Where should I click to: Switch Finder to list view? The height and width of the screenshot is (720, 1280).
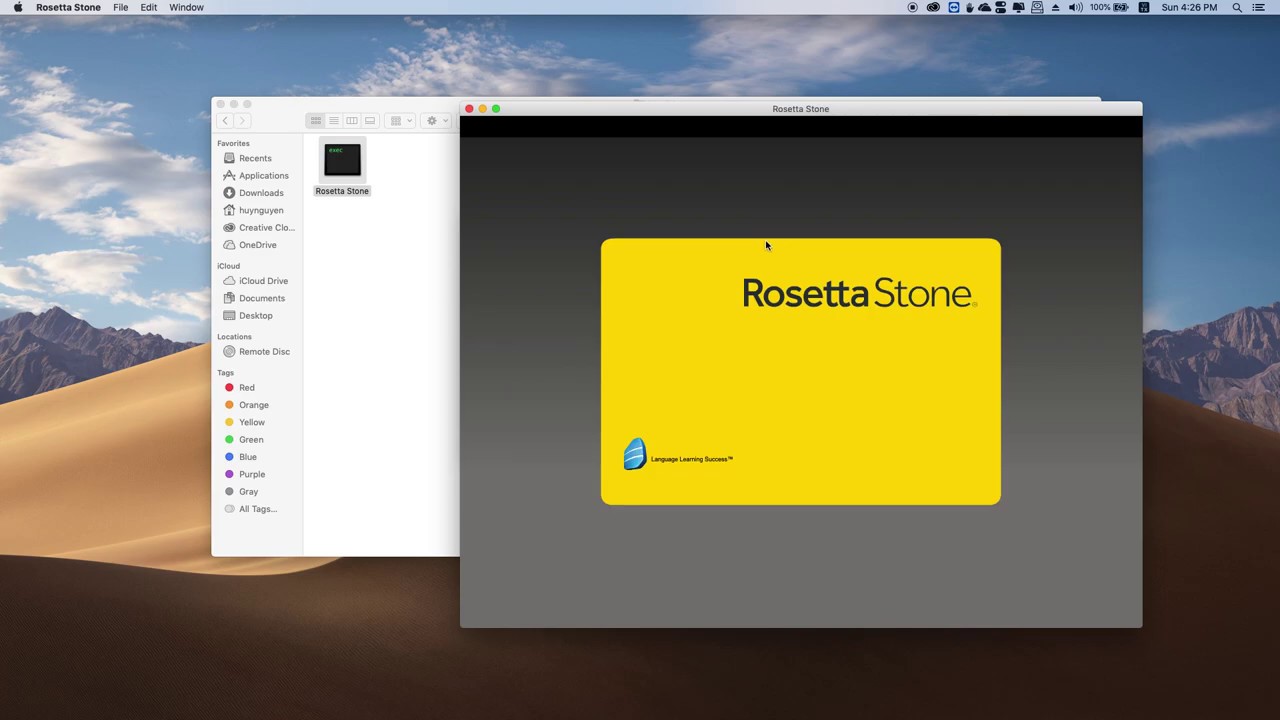[x=334, y=121]
